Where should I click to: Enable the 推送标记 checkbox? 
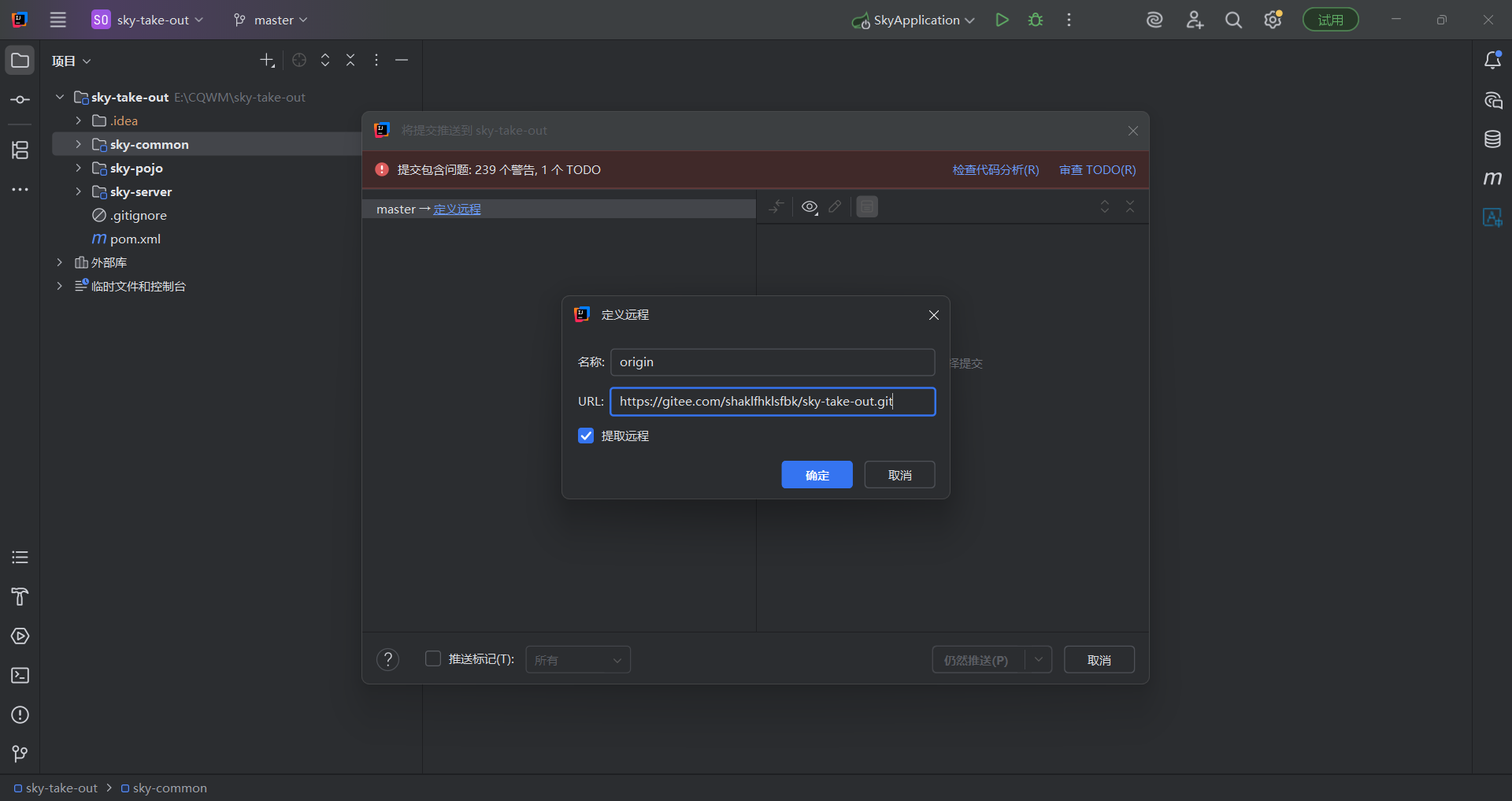click(x=433, y=658)
